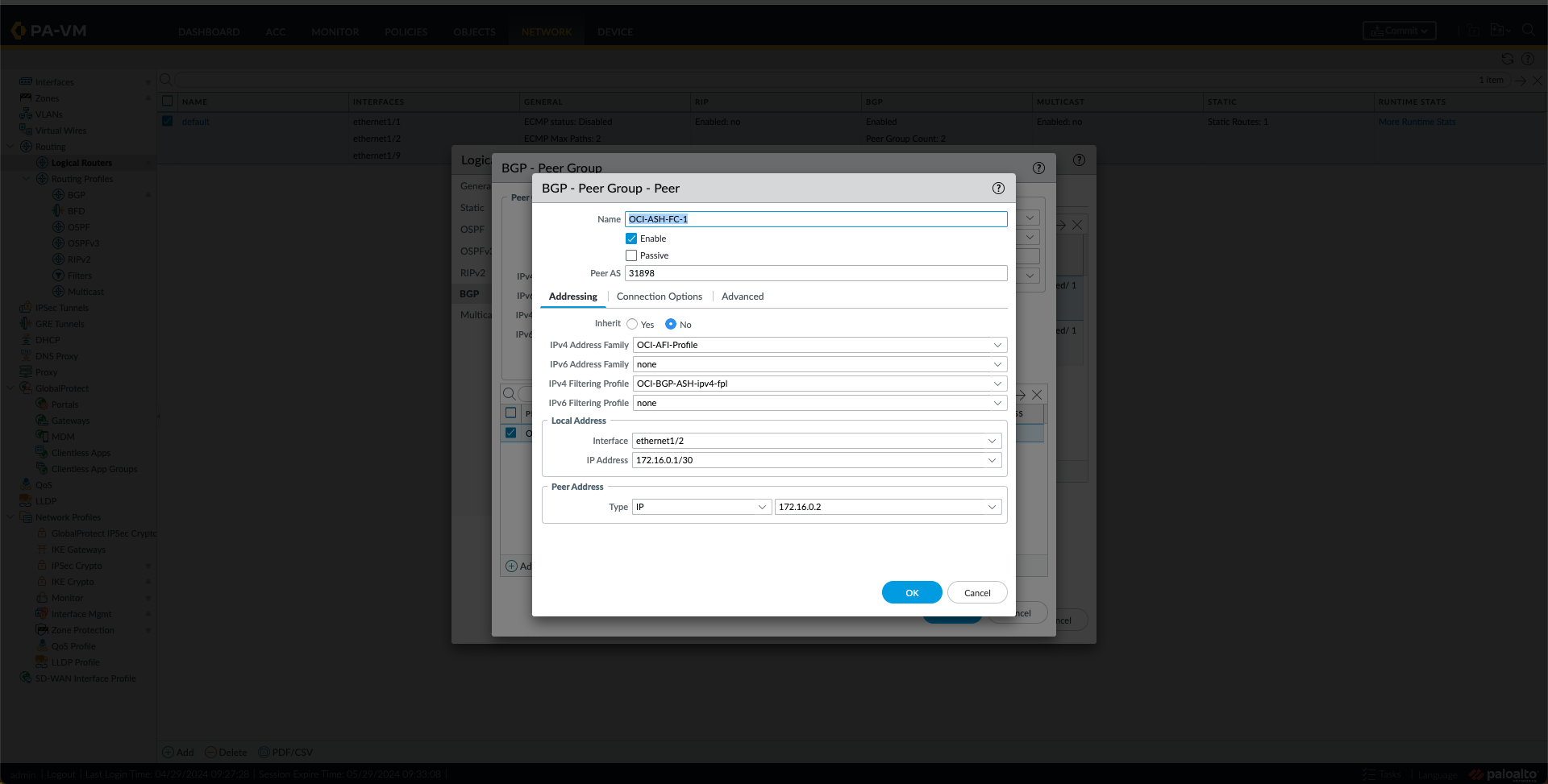Viewport: 1548px width, 784px height.
Task: Open help via the question mark in Peer dialog
Action: (x=998, y=188)
